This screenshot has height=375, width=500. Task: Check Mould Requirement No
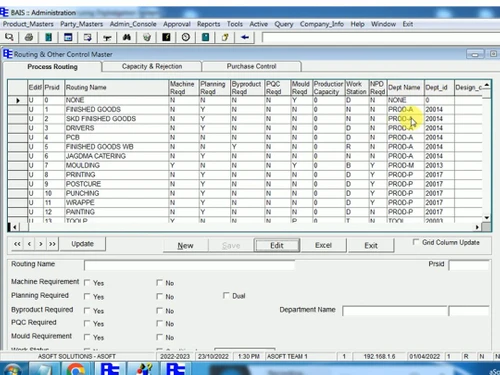159,337
